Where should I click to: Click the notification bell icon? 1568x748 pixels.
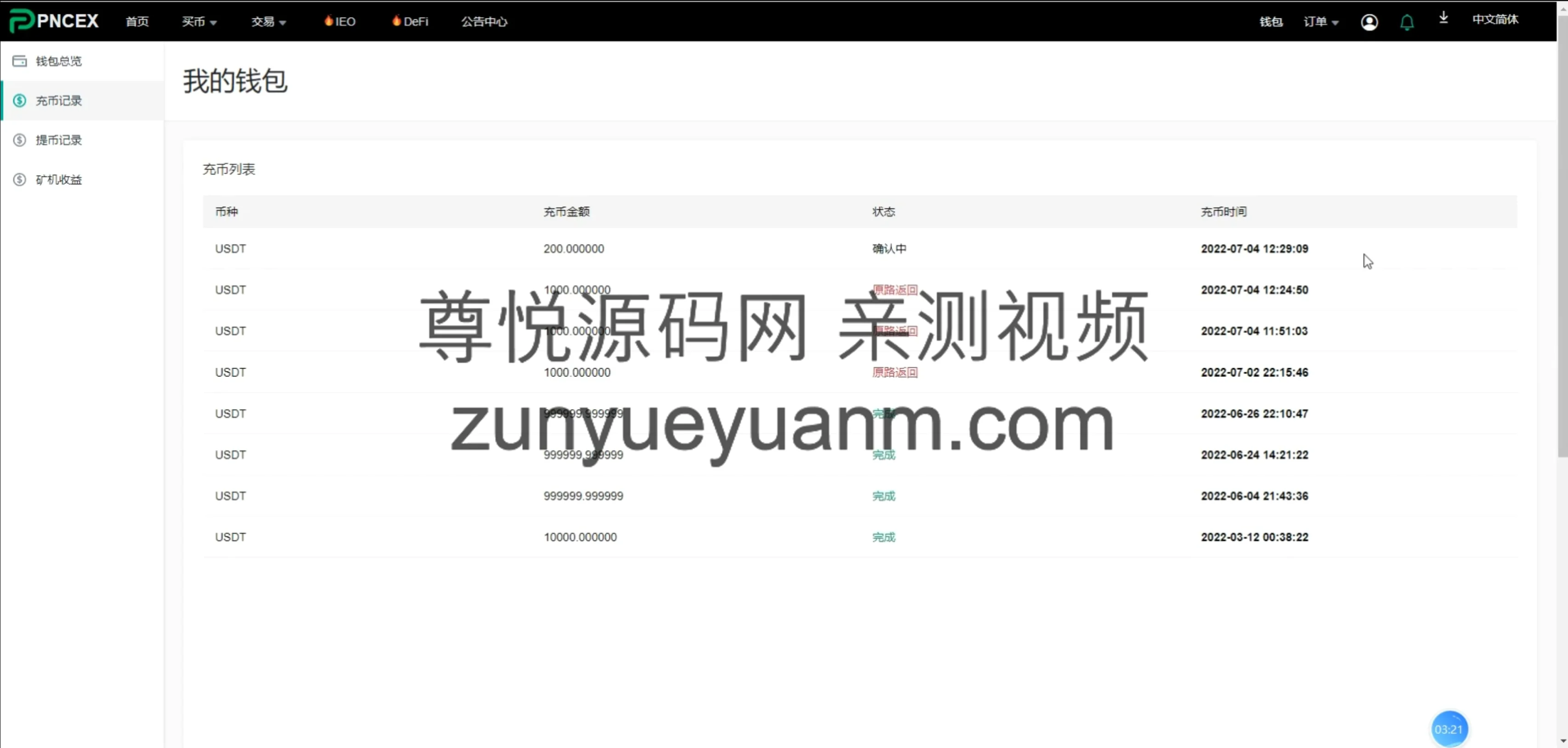point(1406,23)
